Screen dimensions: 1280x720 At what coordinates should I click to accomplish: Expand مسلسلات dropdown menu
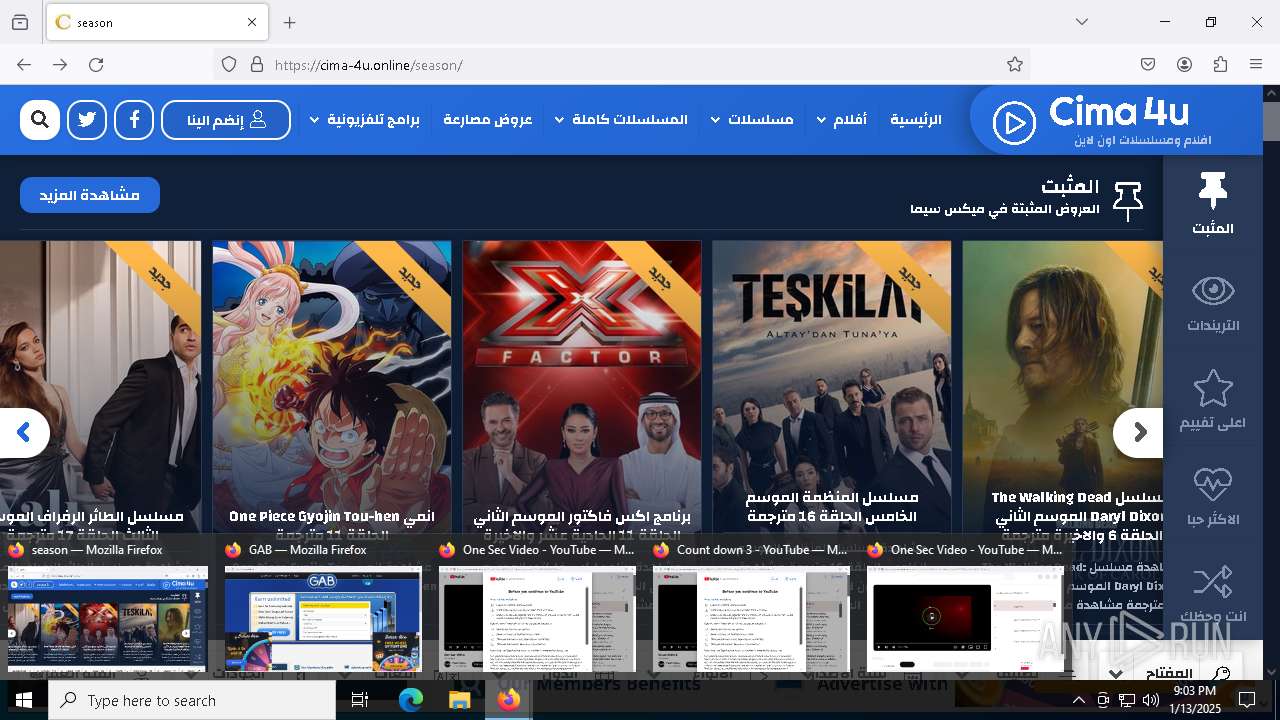pos(752,120)
